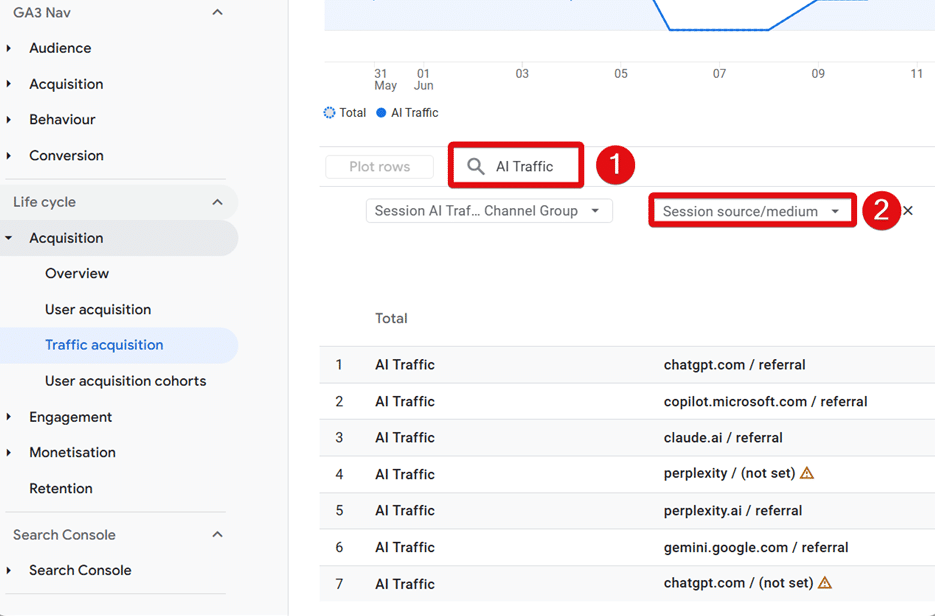This screenshot has height=616, width=935.
Task: Open the Search Console menu item
Action: [x=80, y=570]
